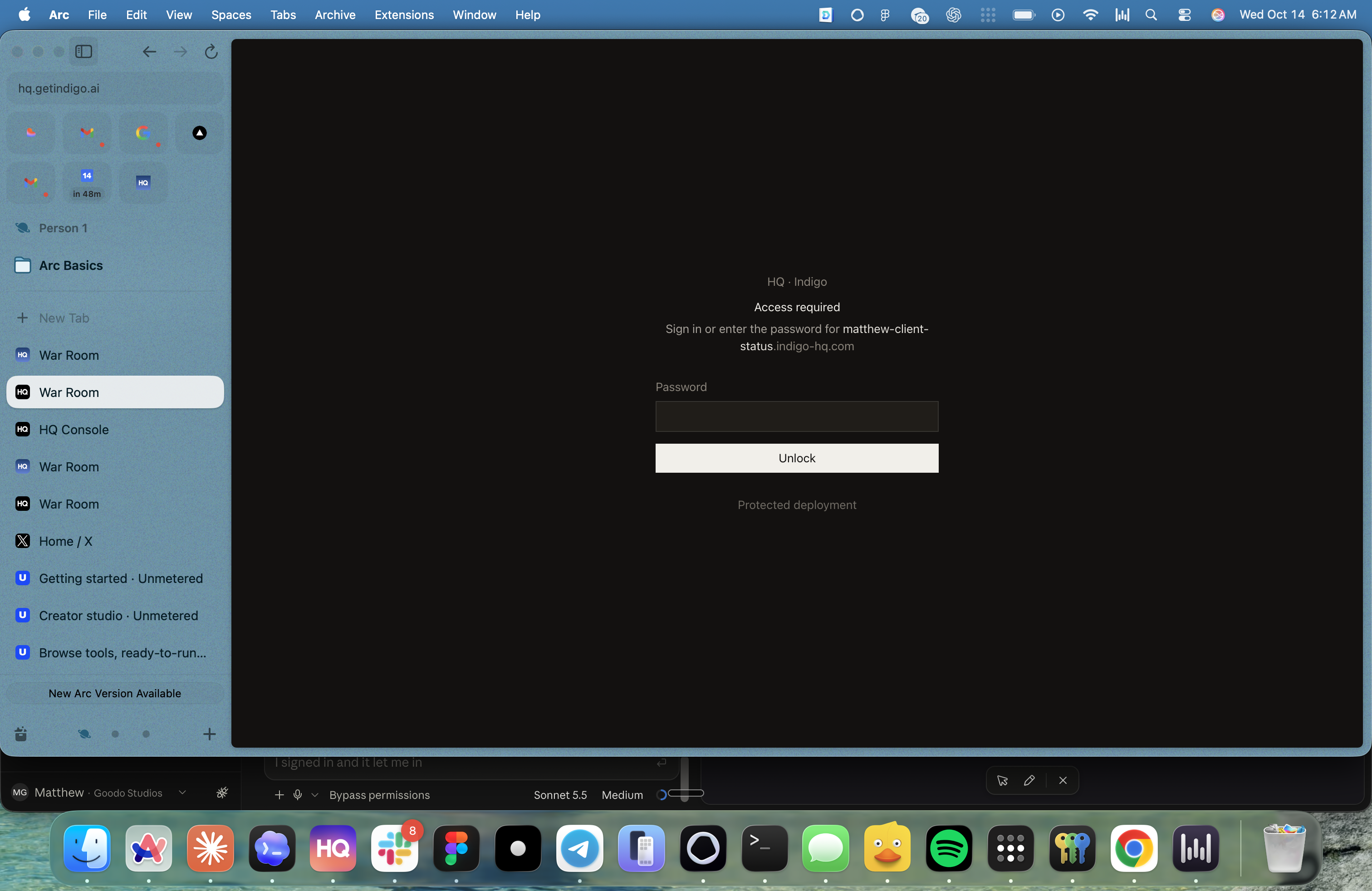Image resolution: width=1372 pixels, height=891 pixels.
Task: Open the HQ app in dock
Action: click(333, 848)
